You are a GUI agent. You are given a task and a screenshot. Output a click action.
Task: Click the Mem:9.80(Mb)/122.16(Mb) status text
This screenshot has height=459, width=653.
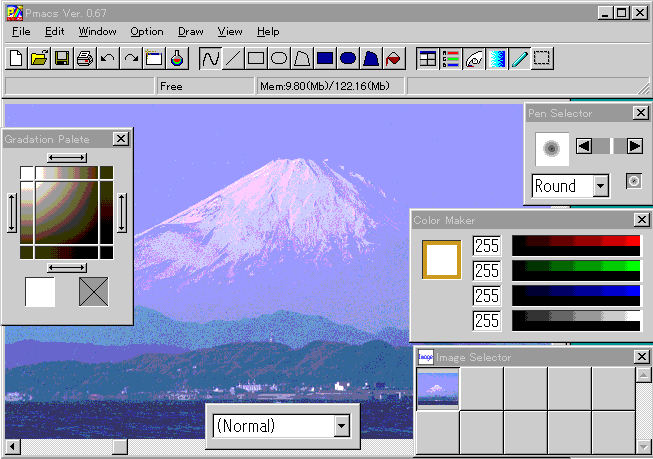click(325, 86)
